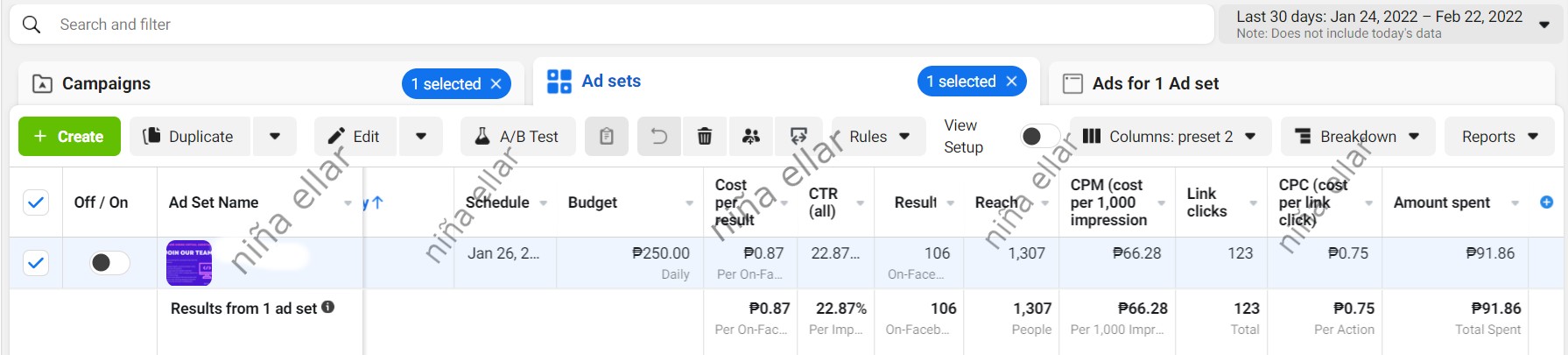Clear the Campaigns 1 selected filter
Image resolution: width=1568 pixels, height=355 pixels.
(x=496, y=84)
